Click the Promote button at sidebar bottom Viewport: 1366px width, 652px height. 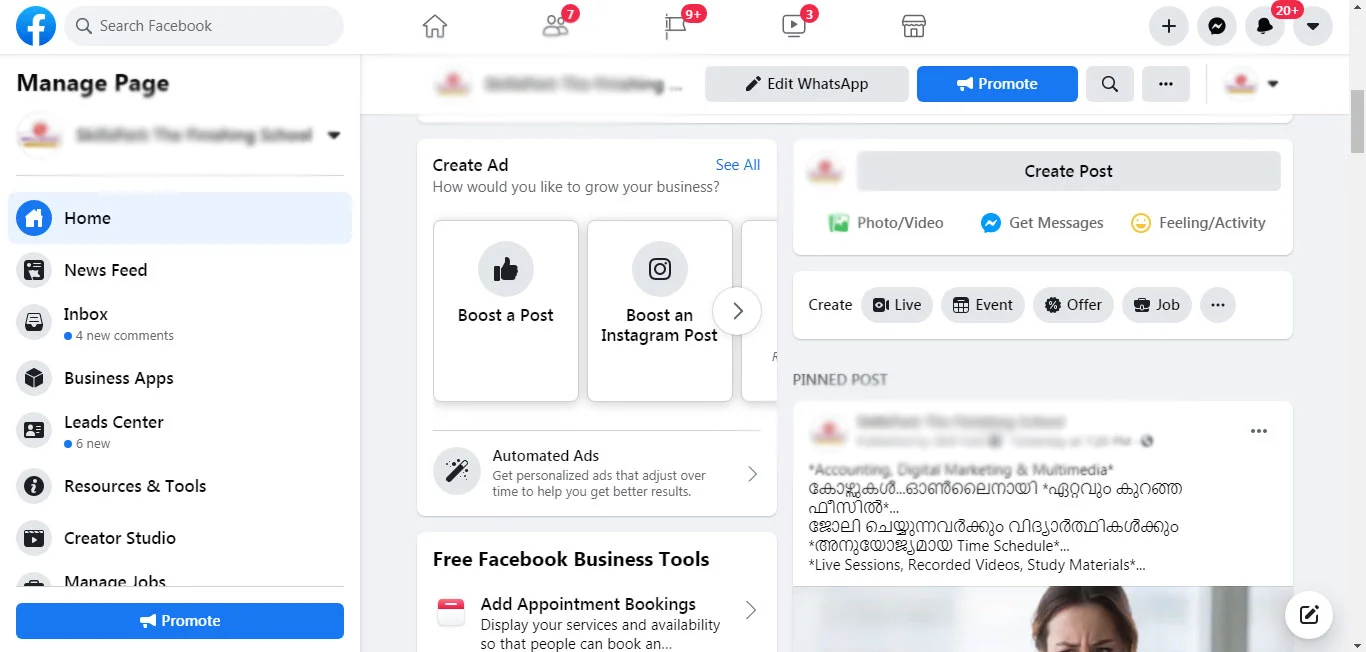pyautogui.click(x=180, y=620)
